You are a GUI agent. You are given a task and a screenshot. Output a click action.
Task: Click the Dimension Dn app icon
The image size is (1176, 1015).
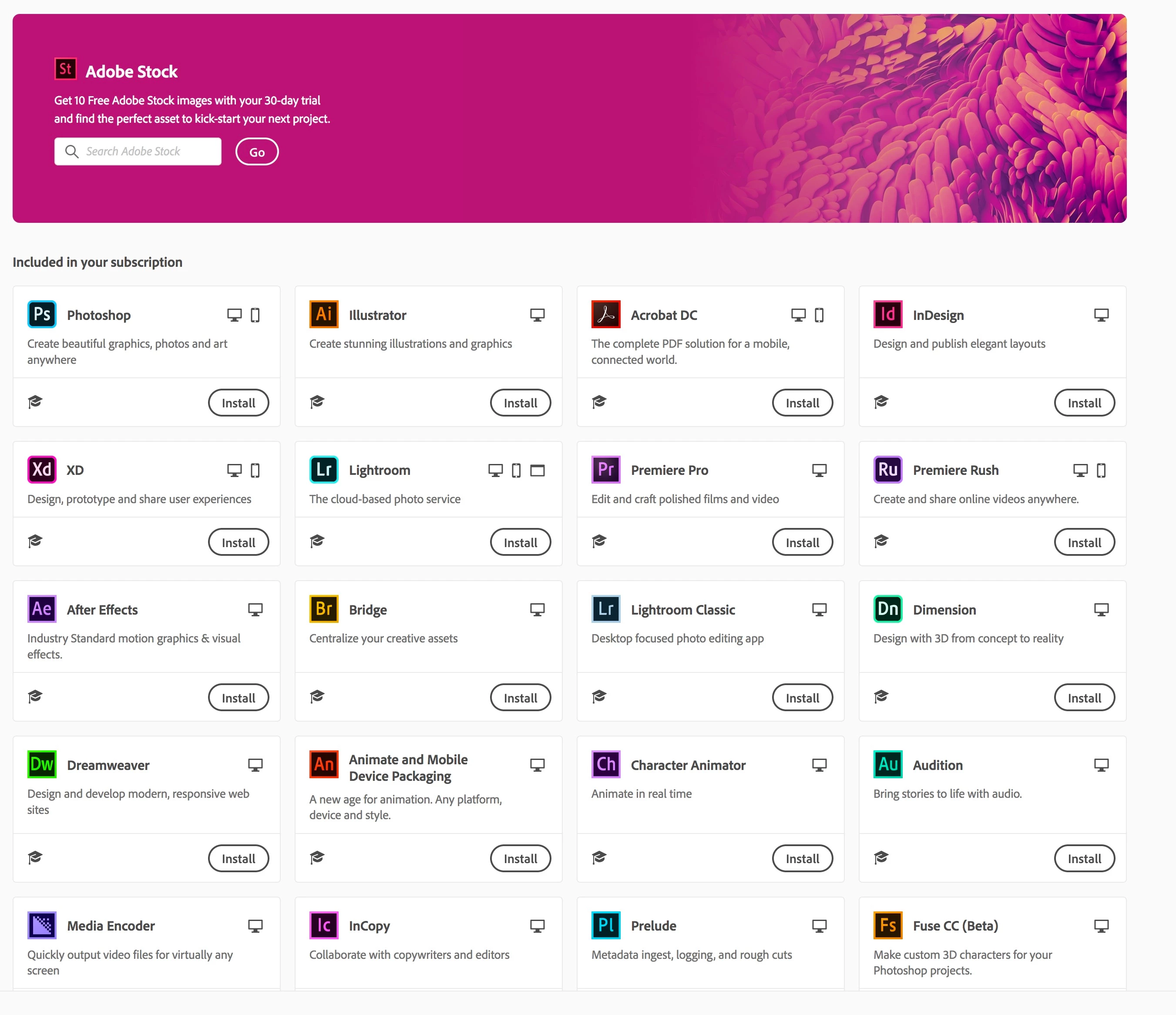click(x=888, y=609)
